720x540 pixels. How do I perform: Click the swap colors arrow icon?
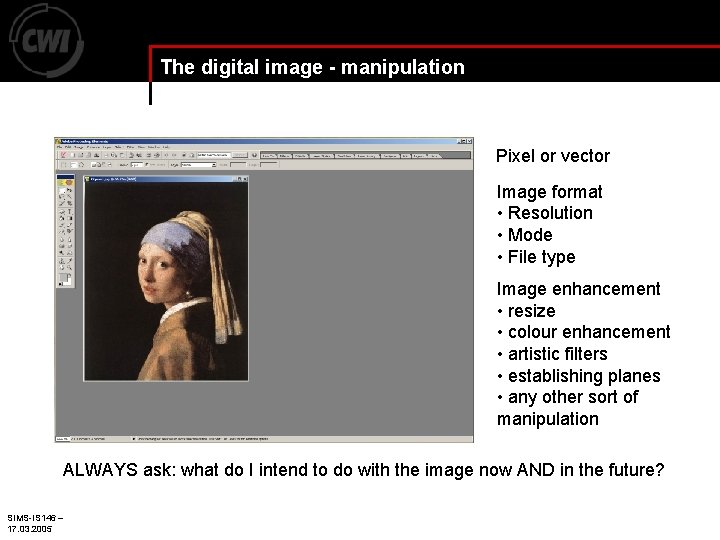[70, 275]
